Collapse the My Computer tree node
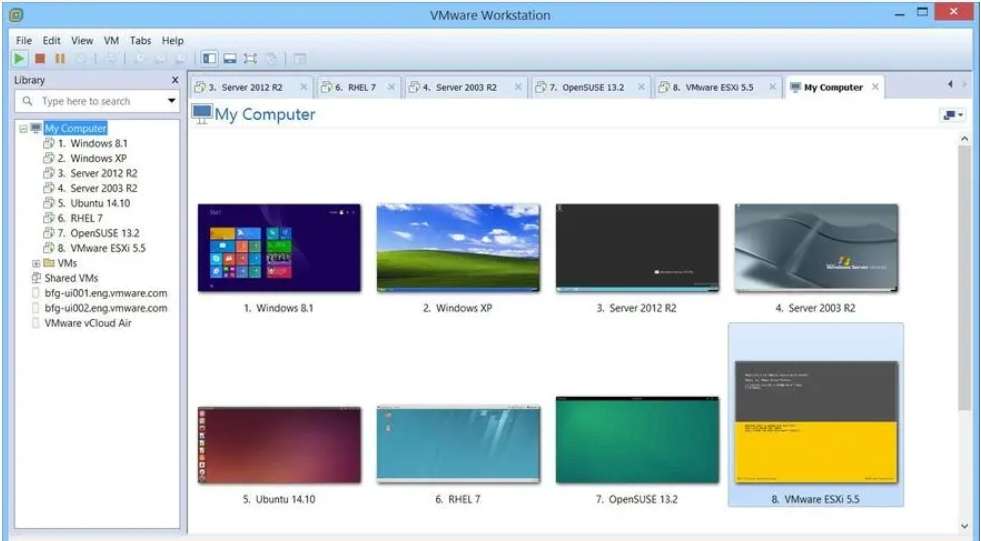This screenshot has width=981, height=541. click(x=23, y=129)
